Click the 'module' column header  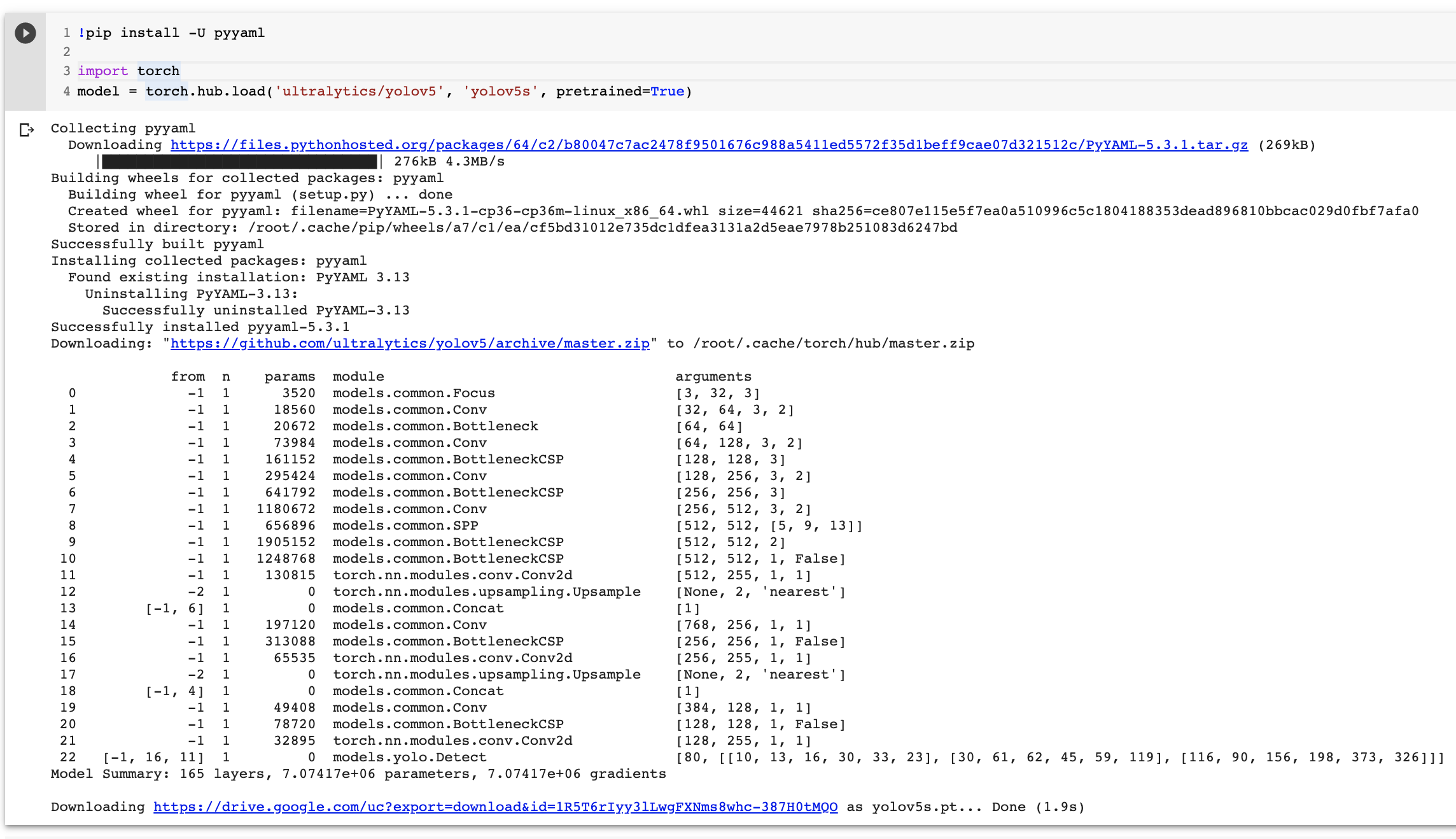click(358, 377)
